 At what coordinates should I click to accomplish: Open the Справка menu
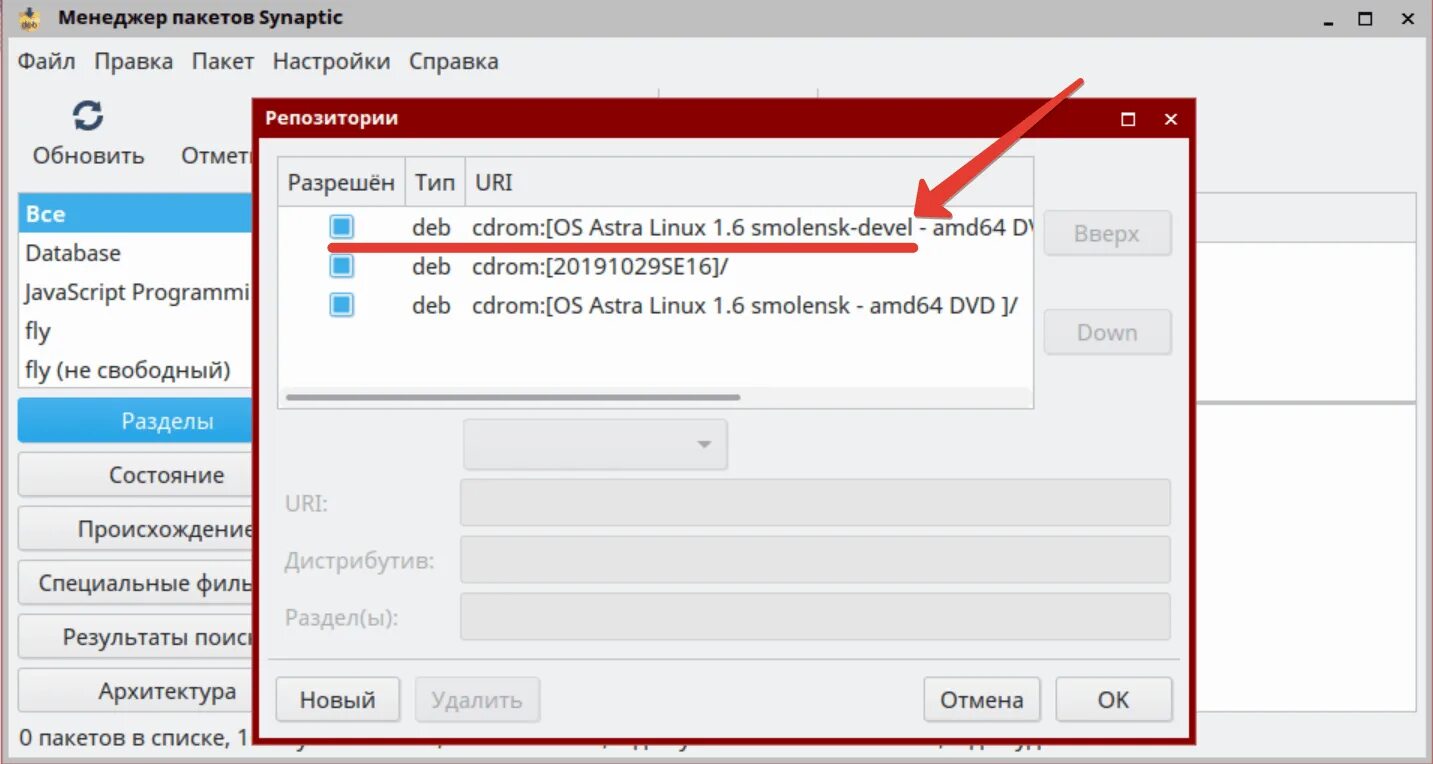click(x=453, y=61)
